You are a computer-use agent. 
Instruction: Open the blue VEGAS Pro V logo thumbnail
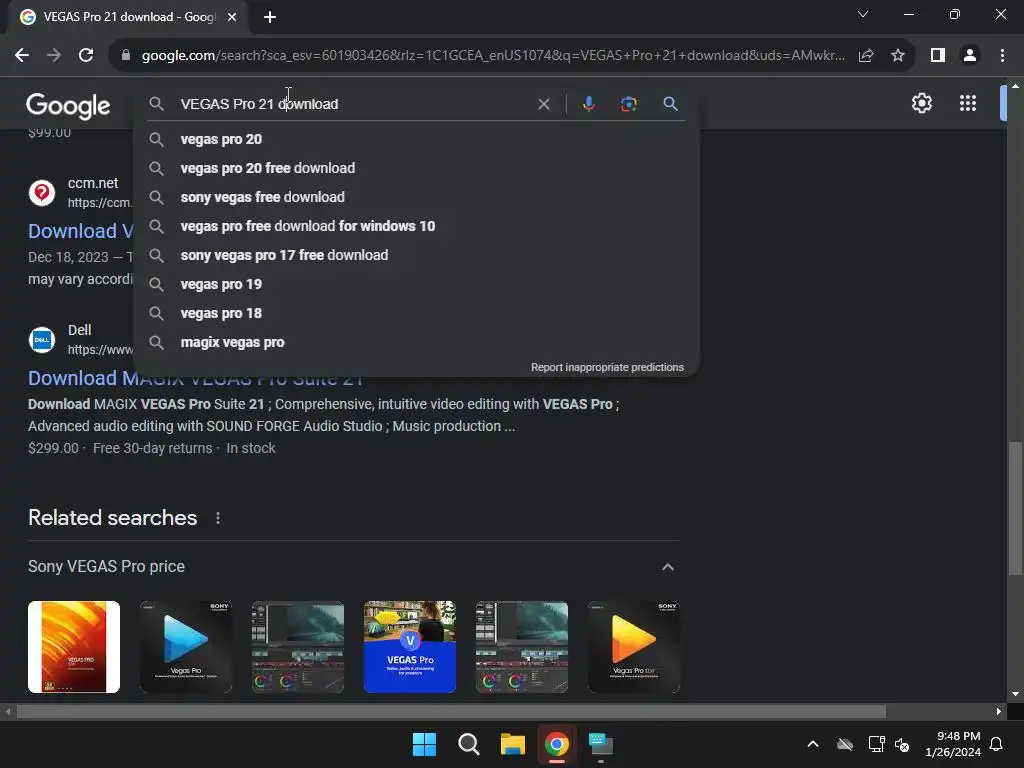coord(409,647)
